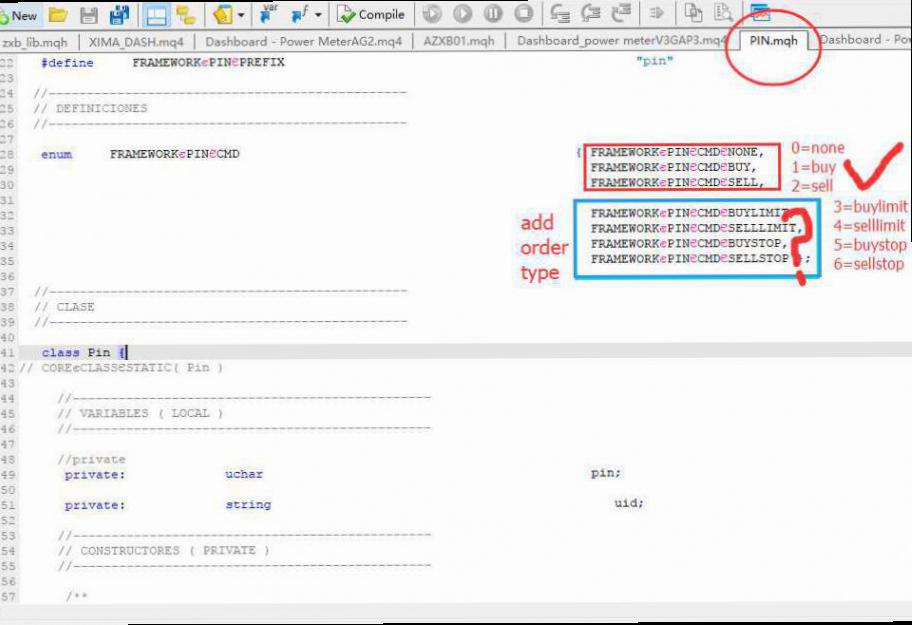Select the PIN.mqh tab
This screenshot has width=912, height=625.
[774, 41]
